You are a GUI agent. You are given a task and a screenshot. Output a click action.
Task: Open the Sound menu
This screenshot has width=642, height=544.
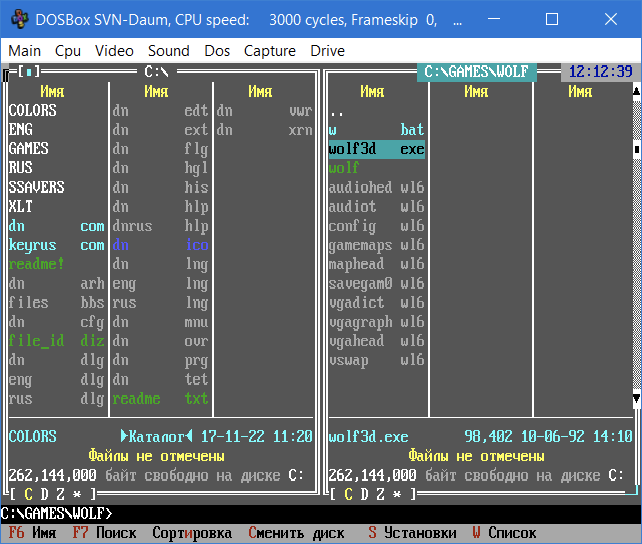[x=169, y=51]
